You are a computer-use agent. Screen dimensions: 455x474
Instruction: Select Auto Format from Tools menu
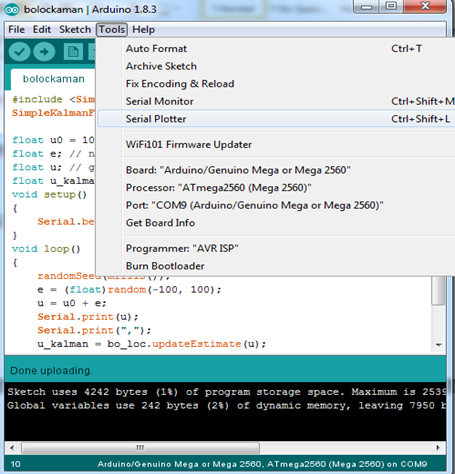point(276,49)
